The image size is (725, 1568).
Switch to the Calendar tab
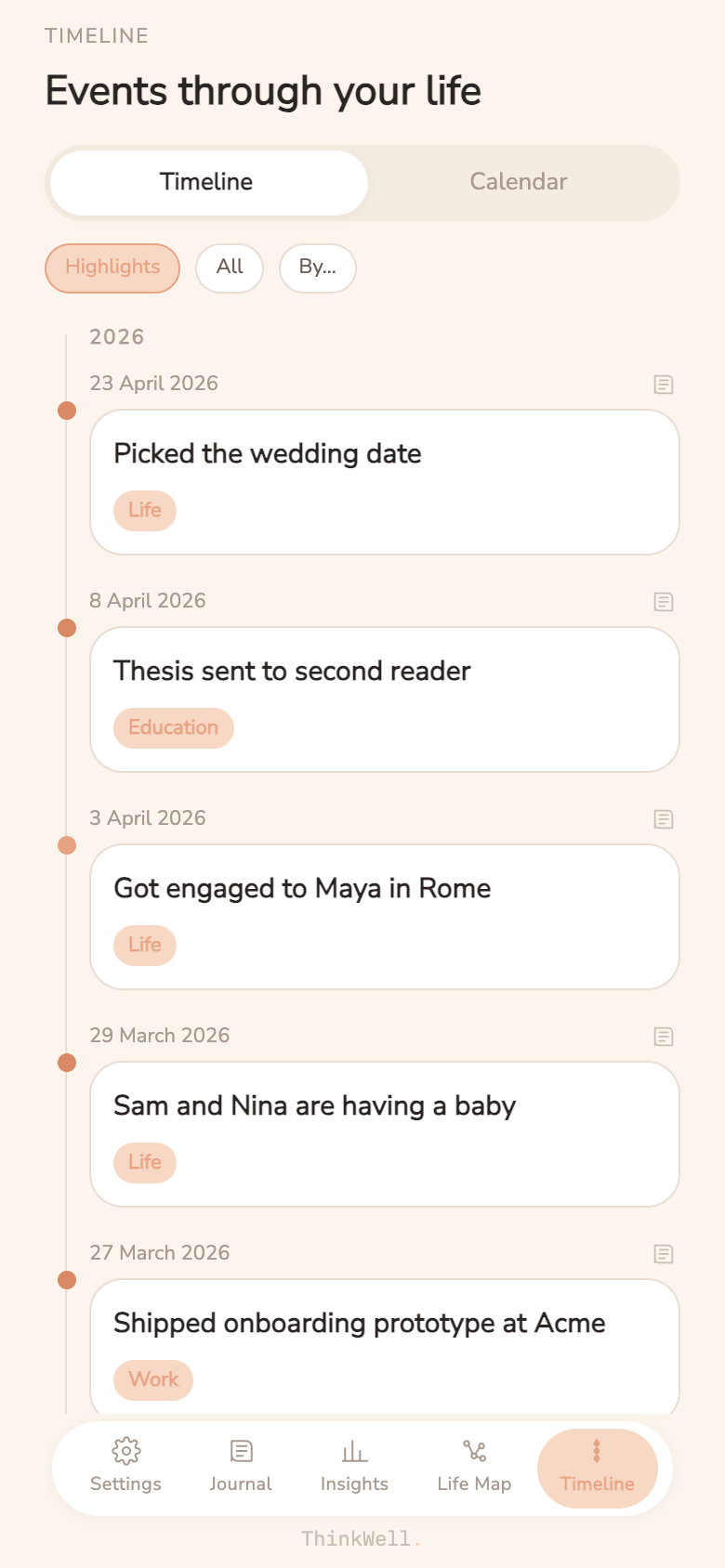click(519, 182)
